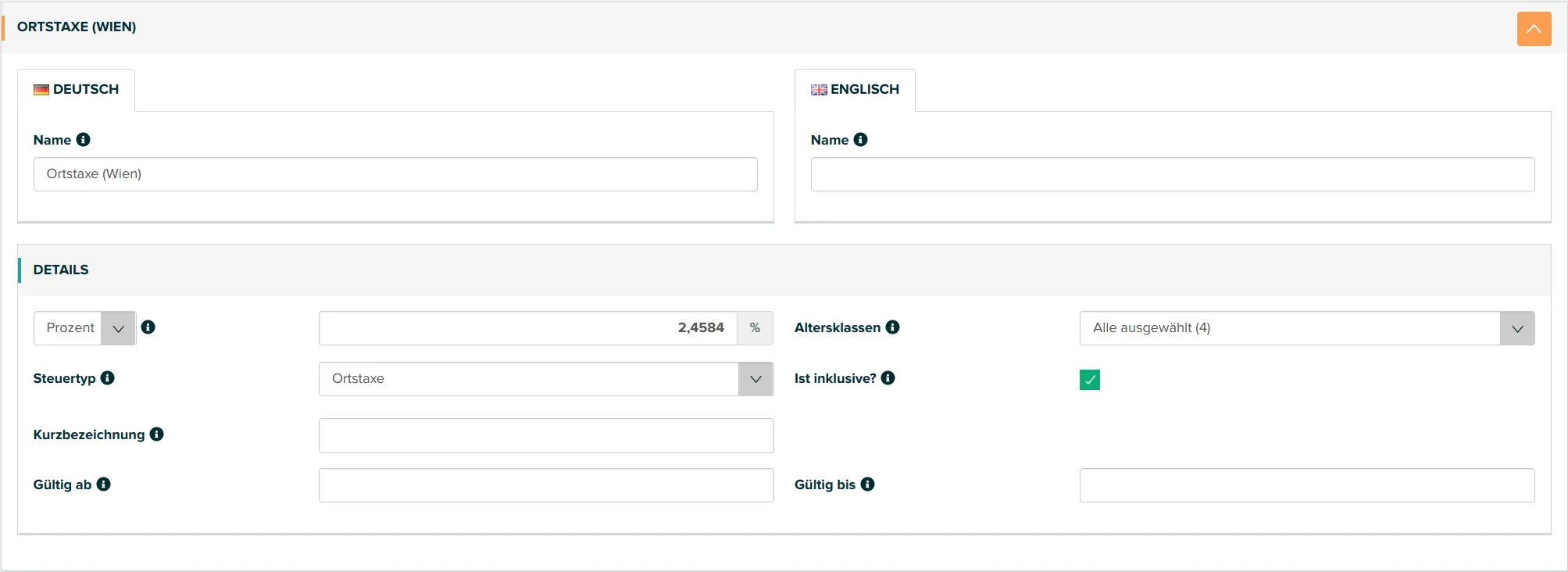
Task: Show info for English Name field
Action: (861, 140)
